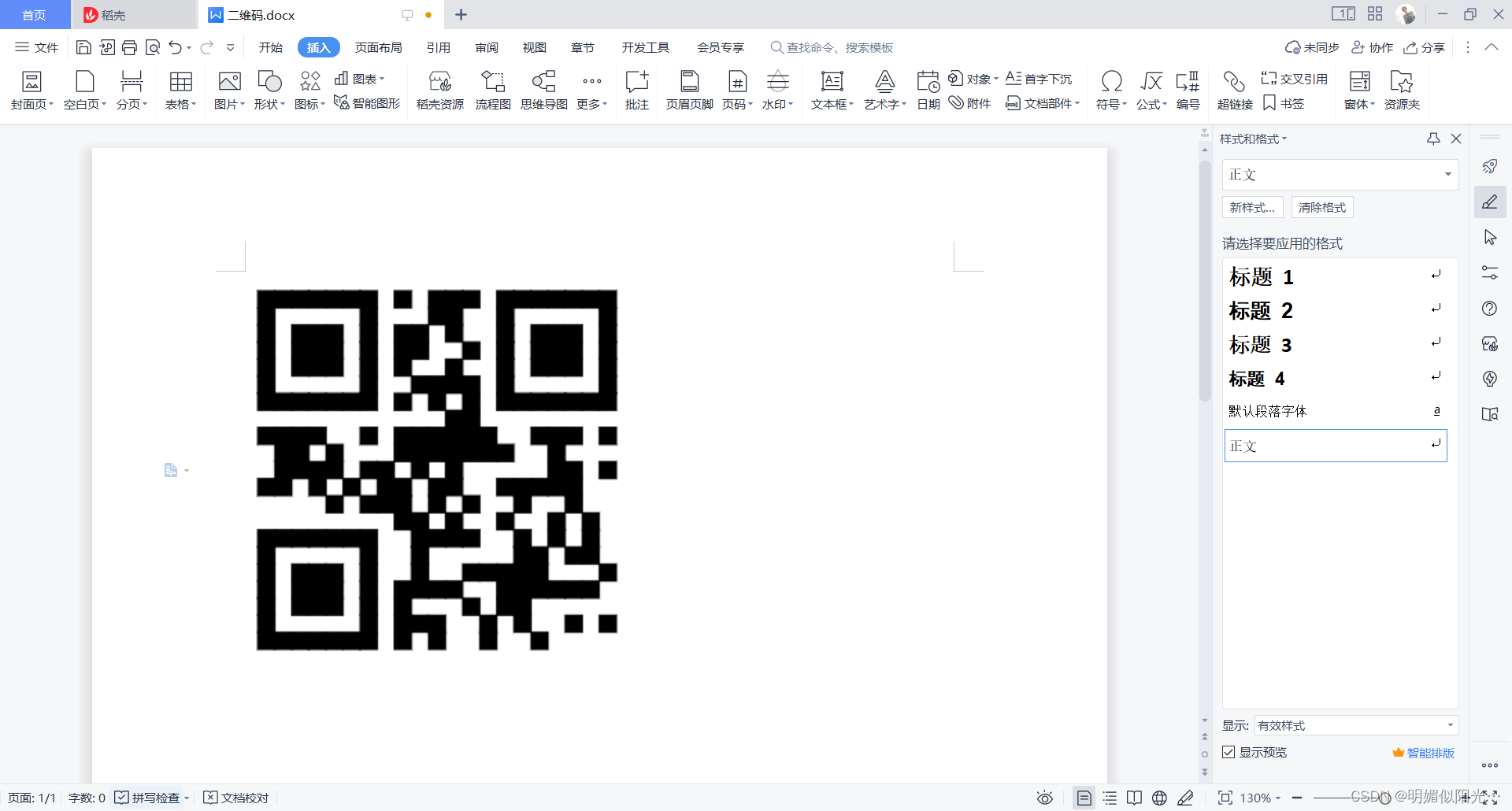1512x811 pixels.
Task: Insert a flowchart (流程图)
Action: coord(493,91)
